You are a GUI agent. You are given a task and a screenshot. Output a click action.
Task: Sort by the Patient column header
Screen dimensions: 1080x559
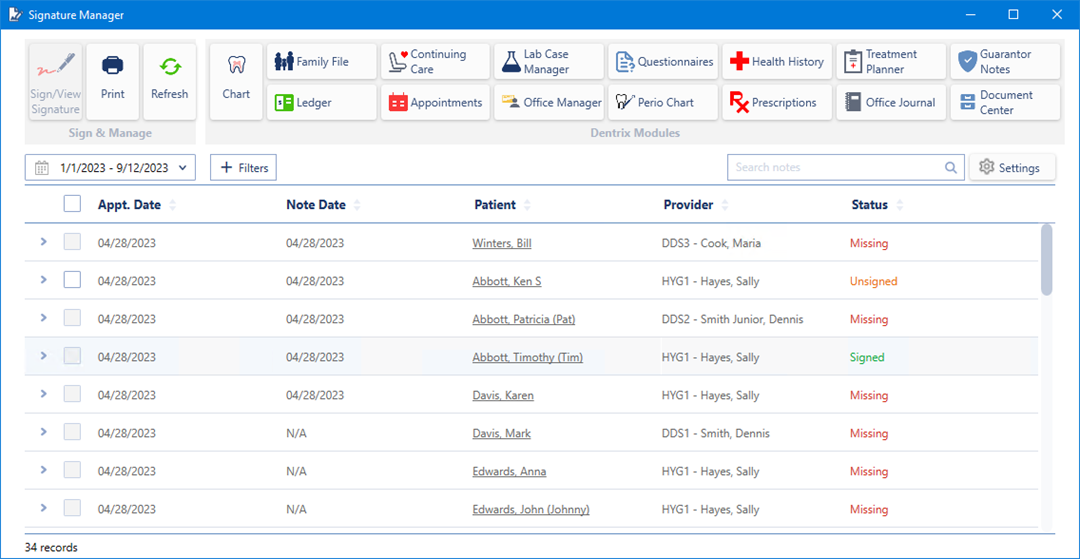pyautogui.click(x=495, y=205)
